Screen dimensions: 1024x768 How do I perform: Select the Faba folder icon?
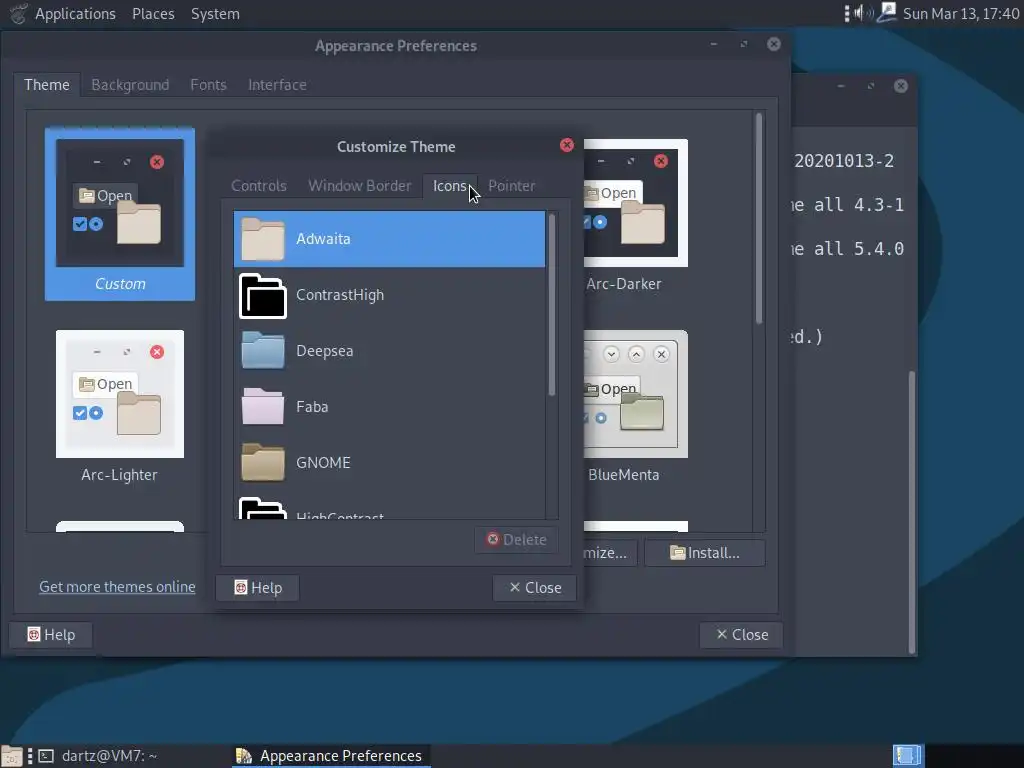pos(263,406)
